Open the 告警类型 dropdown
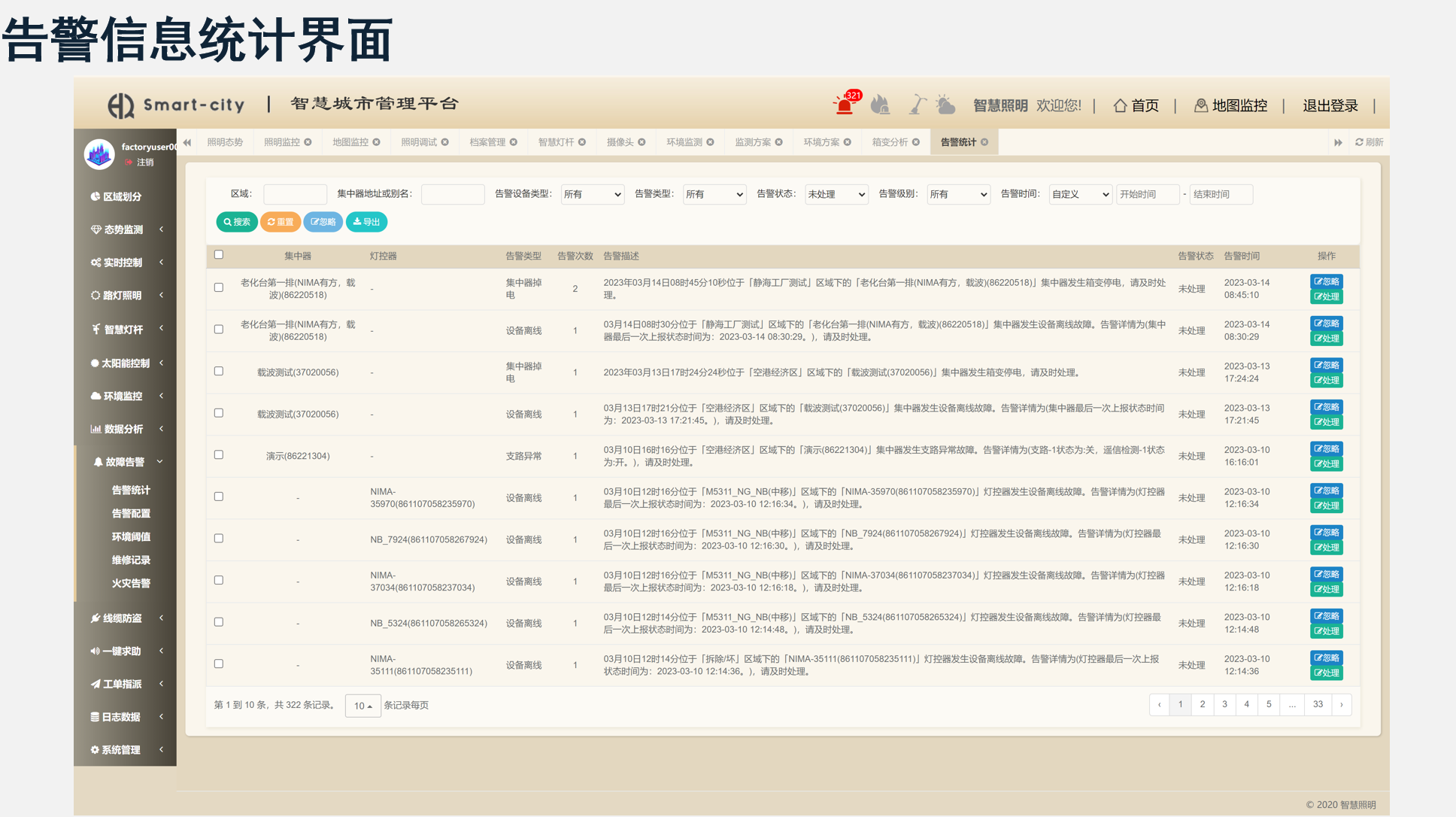This screenshot has height=817, width=1456. (x=714, y=194)
